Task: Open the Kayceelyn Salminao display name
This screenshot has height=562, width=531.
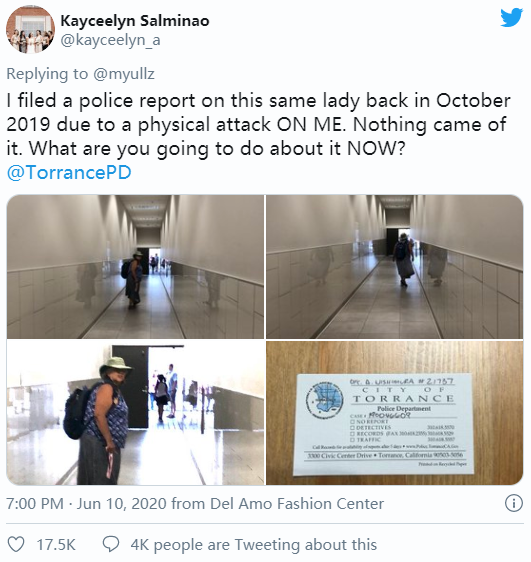Action: pos(135,21)
